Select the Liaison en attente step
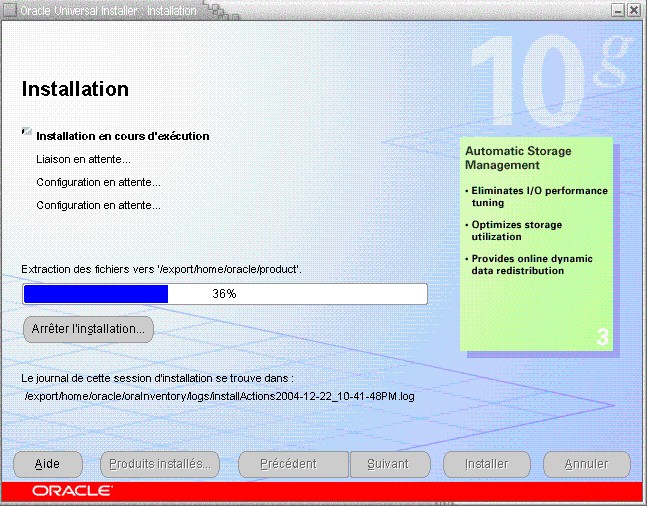This screenshot has height=506, width=647. (83, 159)
